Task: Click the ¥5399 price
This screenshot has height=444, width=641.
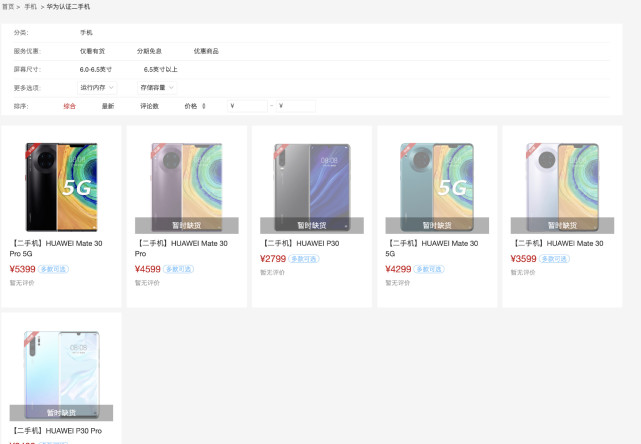Action: click(x=22, y=269)
